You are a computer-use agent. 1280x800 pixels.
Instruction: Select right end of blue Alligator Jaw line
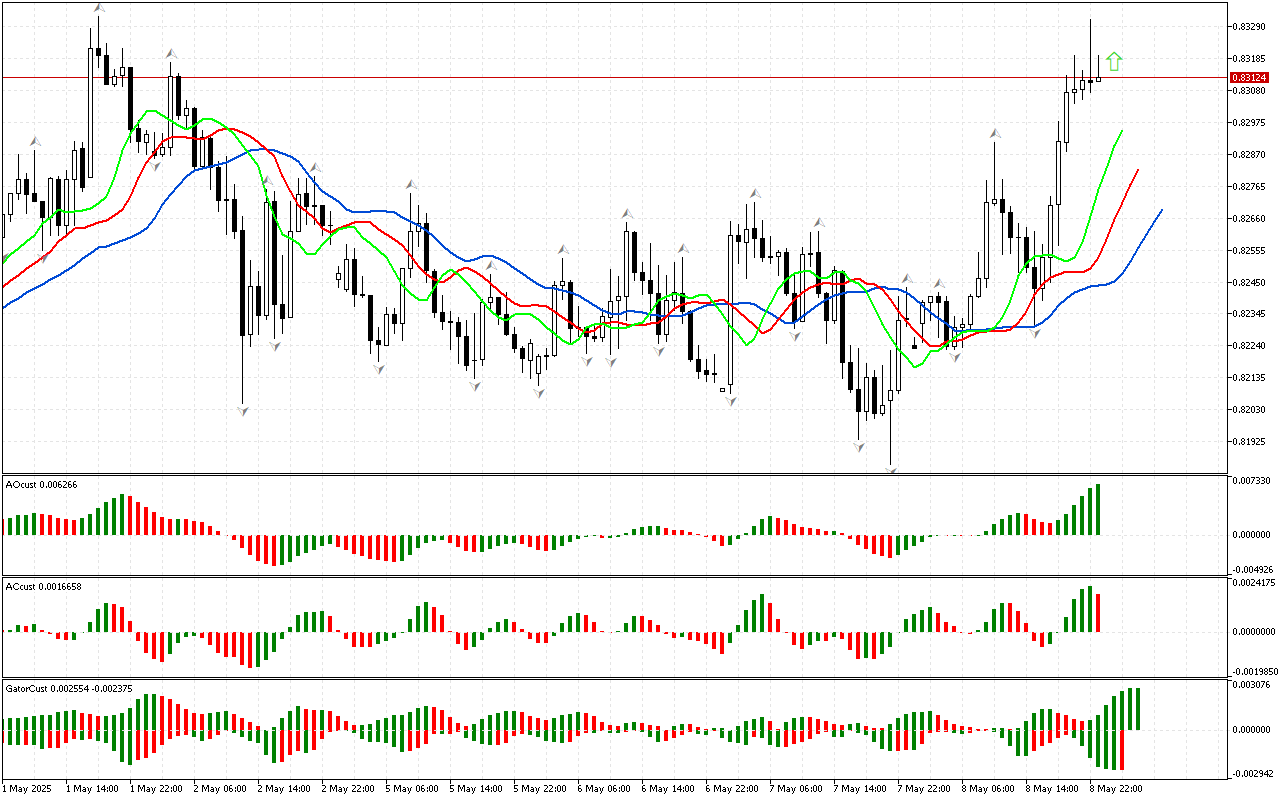pyautogui.click(x=1161, y=210)
